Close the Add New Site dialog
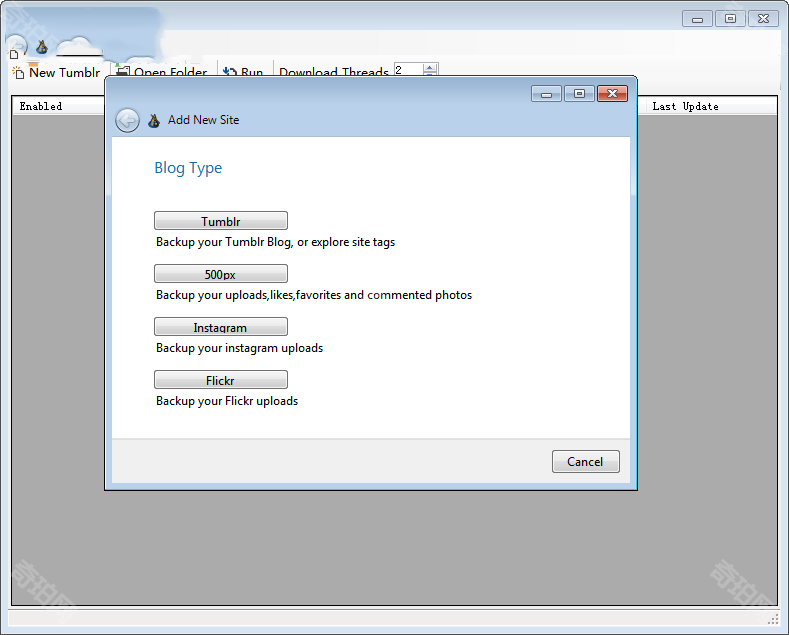Screen dimensions: 789x635 click(612, 94)
